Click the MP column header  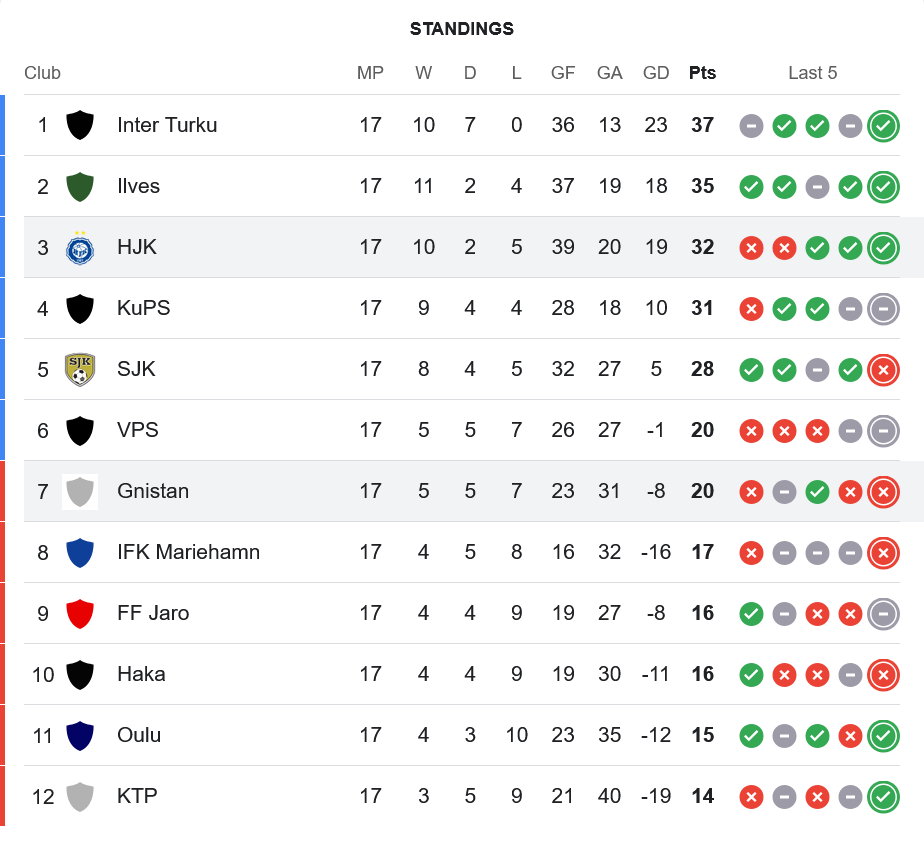[x=370, y=73]
